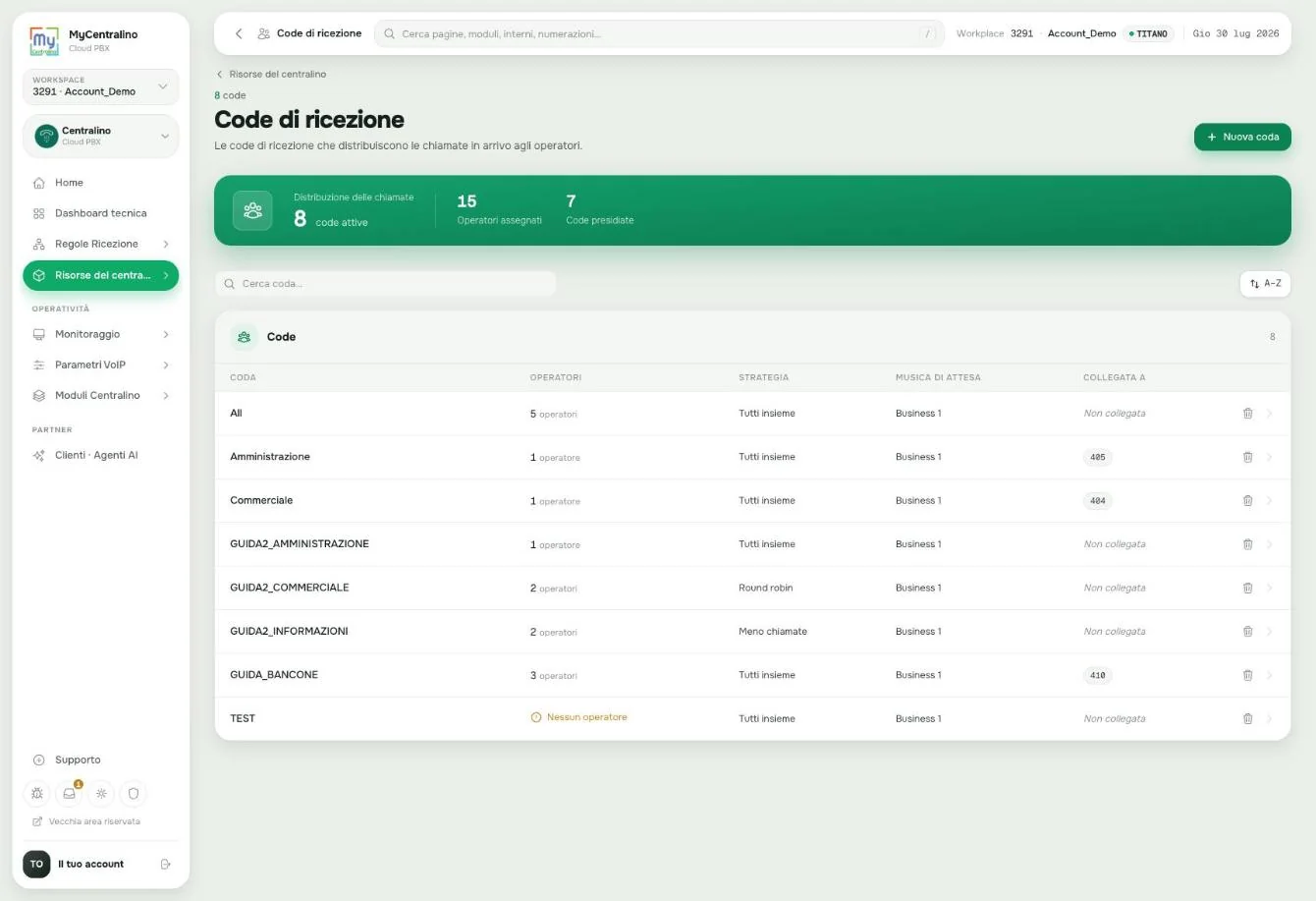Click the back arrow in top bar
The height and width of the screenshot is (901, 1316).
239,33
